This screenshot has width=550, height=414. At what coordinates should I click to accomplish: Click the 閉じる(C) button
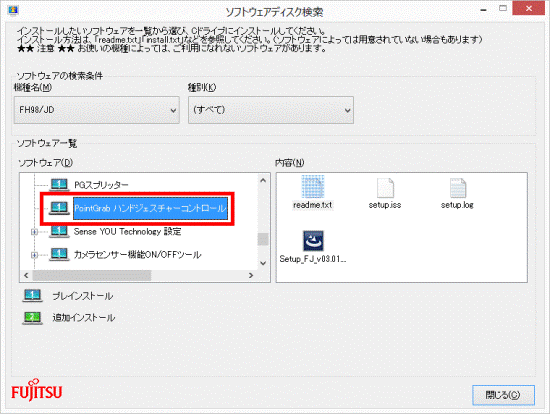(503, 395)
